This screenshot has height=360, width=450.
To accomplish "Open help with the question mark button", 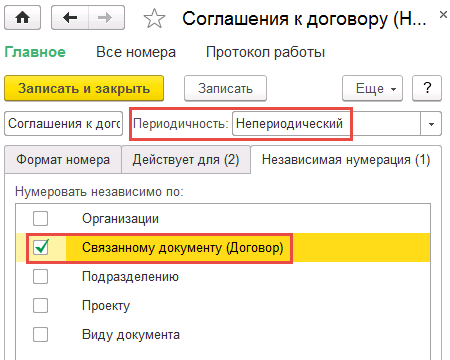I will point(427,88).
